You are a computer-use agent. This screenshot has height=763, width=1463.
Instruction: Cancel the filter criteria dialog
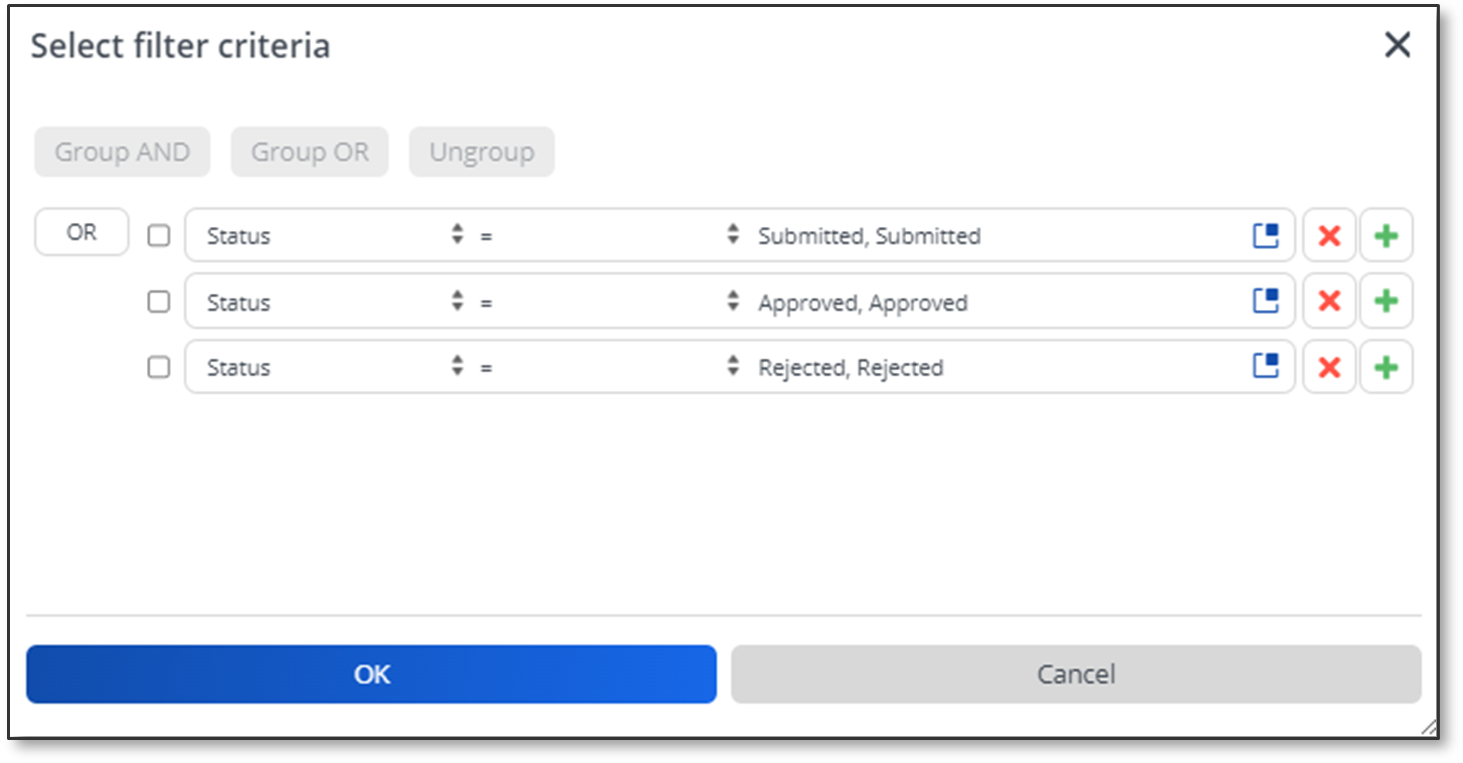[x=1076, y=674]
